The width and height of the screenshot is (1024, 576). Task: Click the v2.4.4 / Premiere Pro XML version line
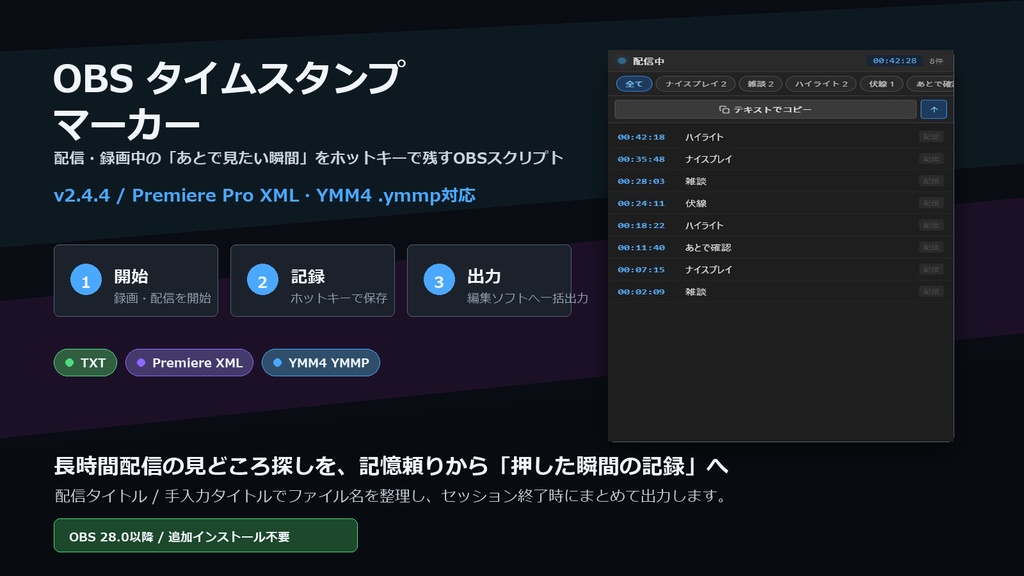(264, 195)
